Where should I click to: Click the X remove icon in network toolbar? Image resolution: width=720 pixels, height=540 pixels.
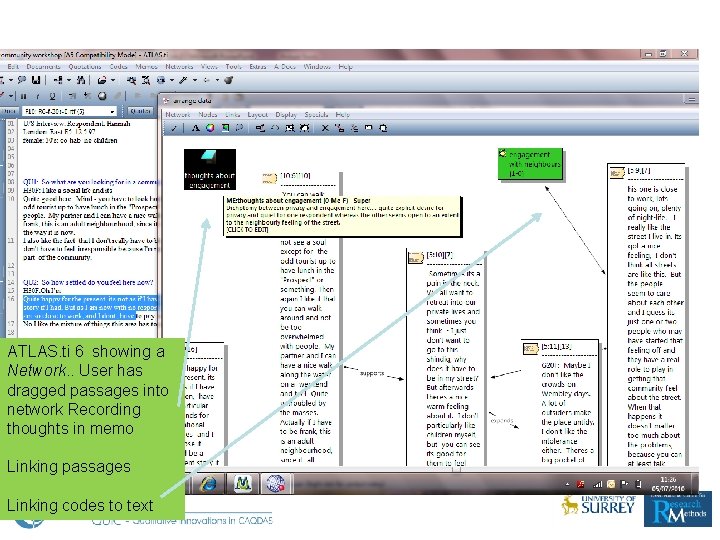[325, 128]
